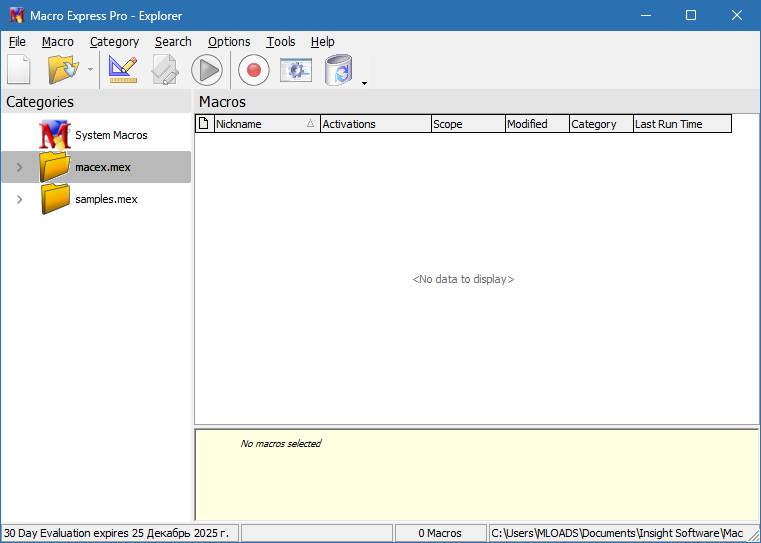Click the System Macros red M icon
Screen dimensions: 761x543
tap(55, 134)
